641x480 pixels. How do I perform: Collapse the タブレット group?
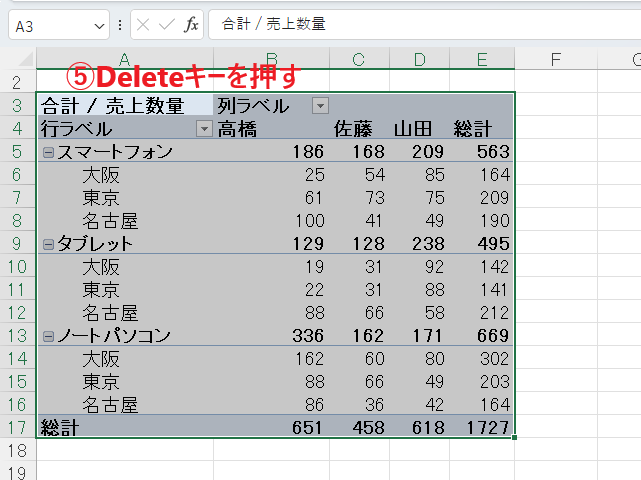pos(48,244)
